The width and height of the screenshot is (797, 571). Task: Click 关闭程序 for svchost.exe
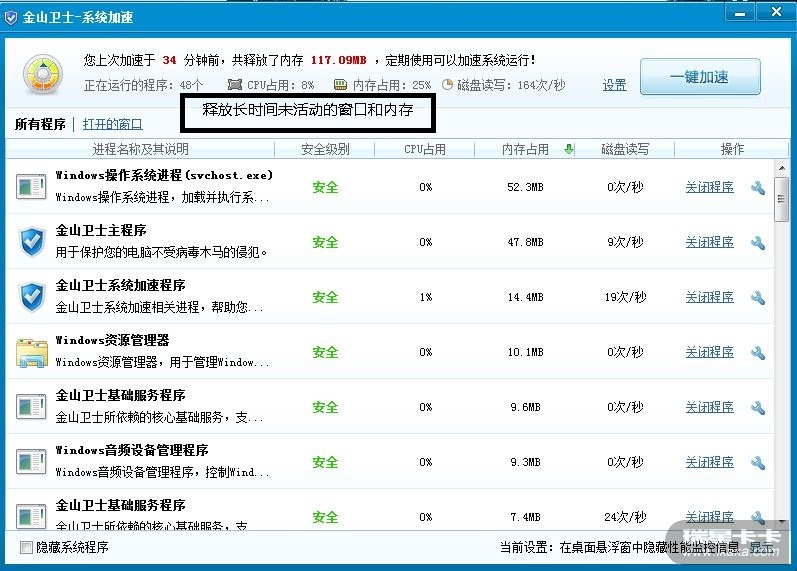click(710, 187)
